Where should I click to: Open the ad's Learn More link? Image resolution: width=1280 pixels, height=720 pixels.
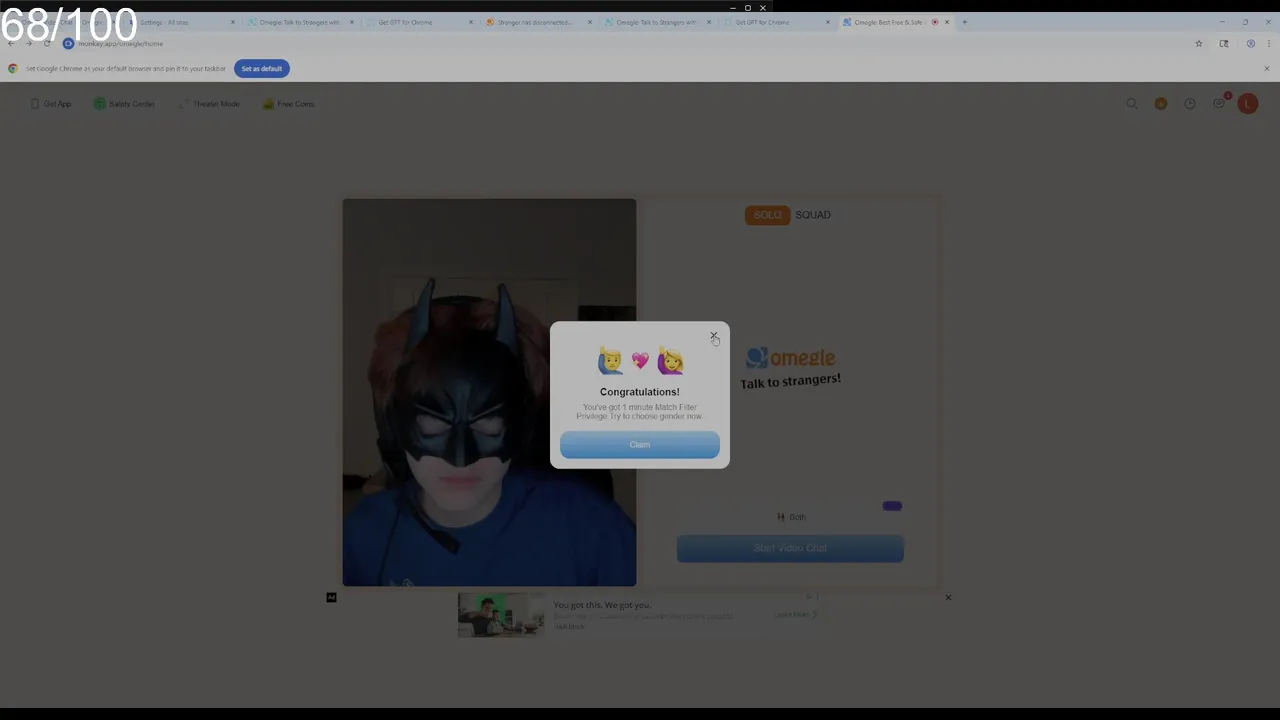(x=796, y=615)
